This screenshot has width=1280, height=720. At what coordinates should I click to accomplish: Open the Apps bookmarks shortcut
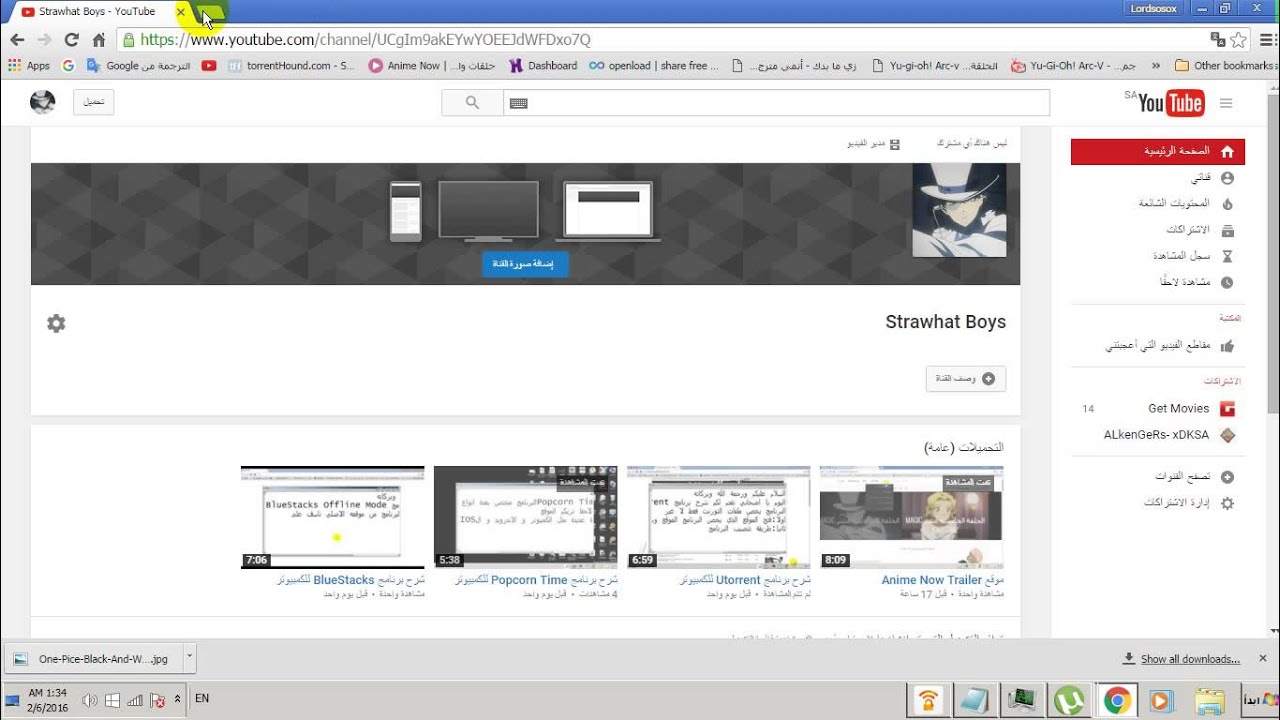click(29, 66)
